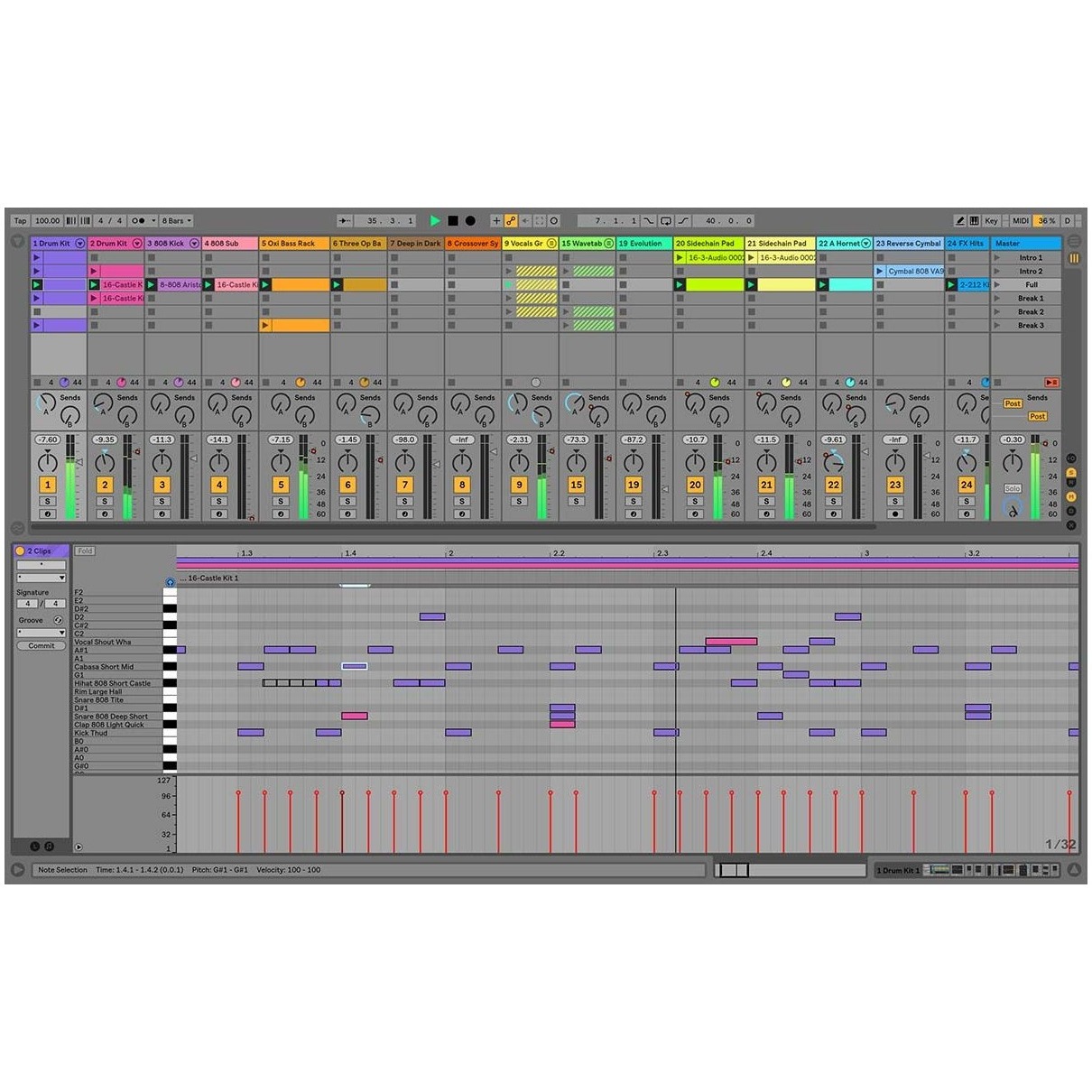The height and width of the screenshot is (1092, 1092).
Task: Deactivate track 9 Vocals with its number button
Action: coord(519,485)
